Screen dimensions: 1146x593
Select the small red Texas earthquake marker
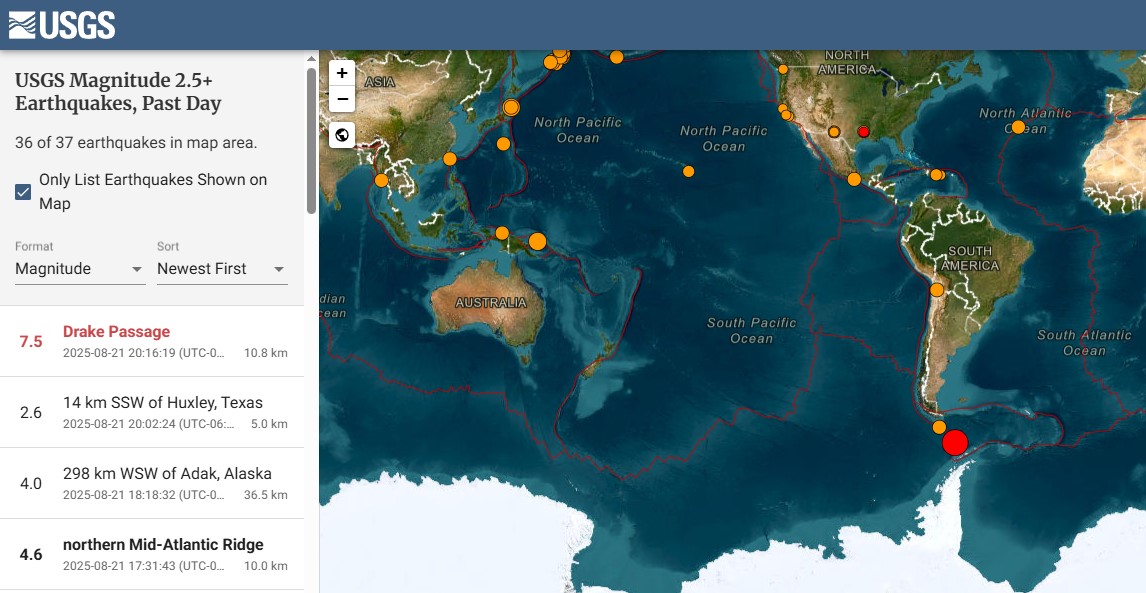click(x=863, y=132)
